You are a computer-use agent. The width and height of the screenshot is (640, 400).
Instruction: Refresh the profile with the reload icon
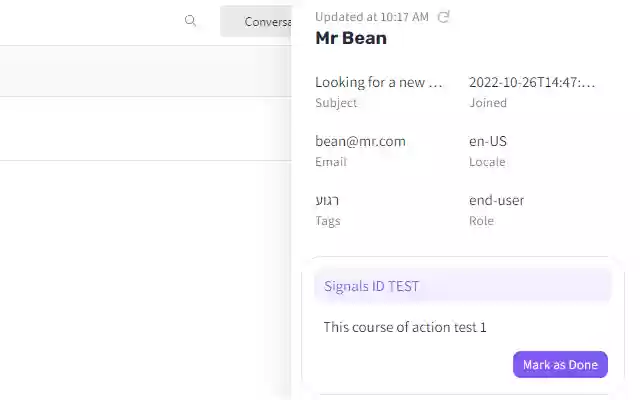point(445,17)
